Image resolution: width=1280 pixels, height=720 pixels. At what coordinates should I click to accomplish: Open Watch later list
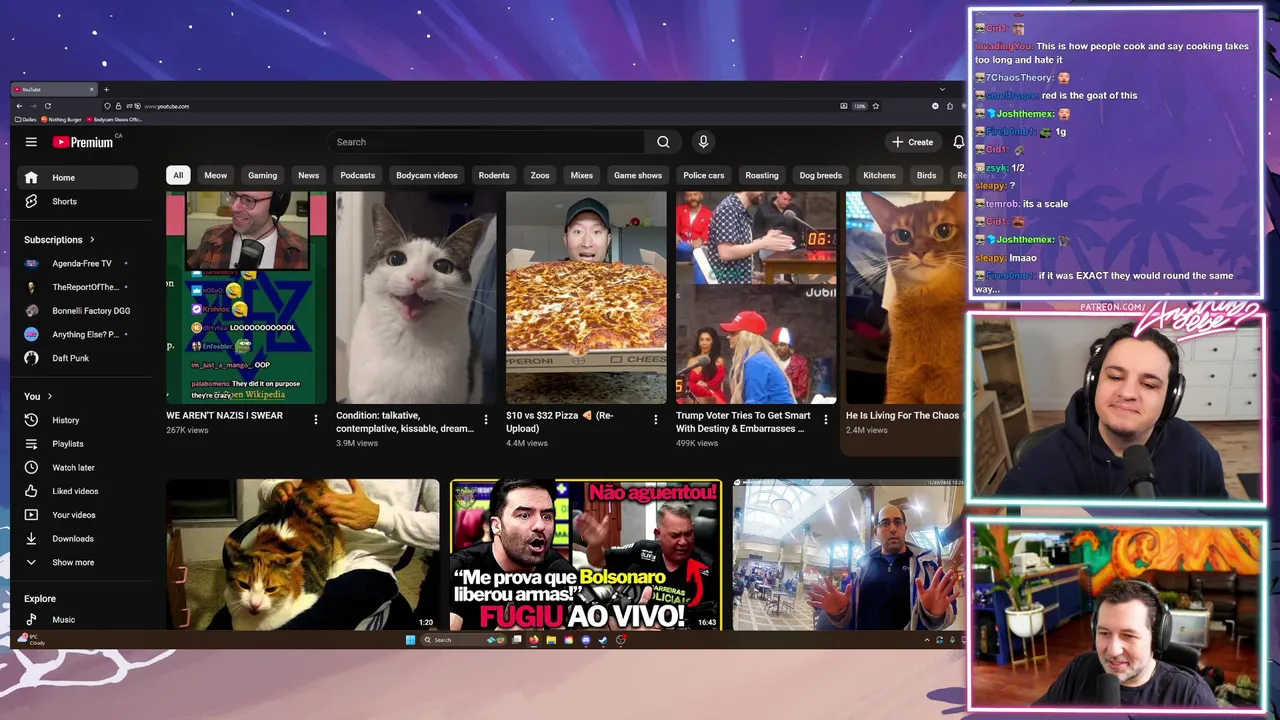(77, 467)
